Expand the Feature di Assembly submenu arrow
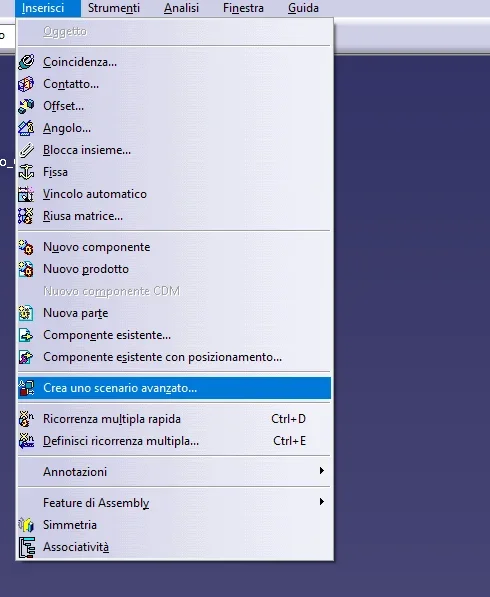 point(322,502)
